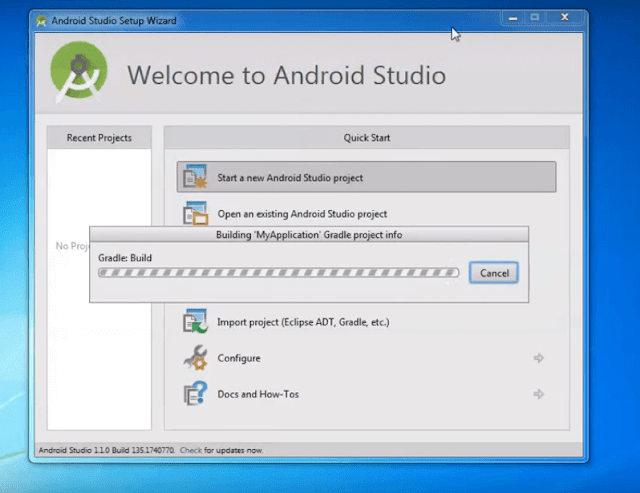640x493 pixels.
Task: Select Open an existing Android Studio project
Action: tap(302, 214)
